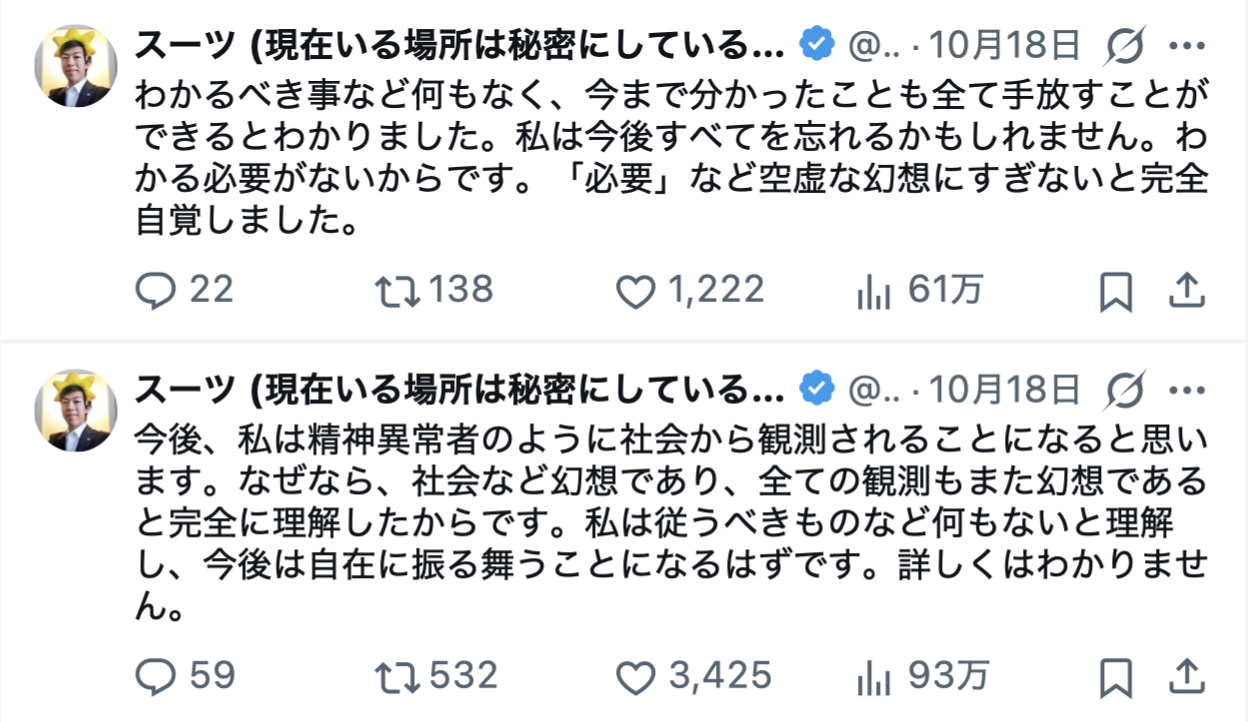
Task: Bookmark the second tweet
Action: pyautogui.click(x=1115, y=678)
